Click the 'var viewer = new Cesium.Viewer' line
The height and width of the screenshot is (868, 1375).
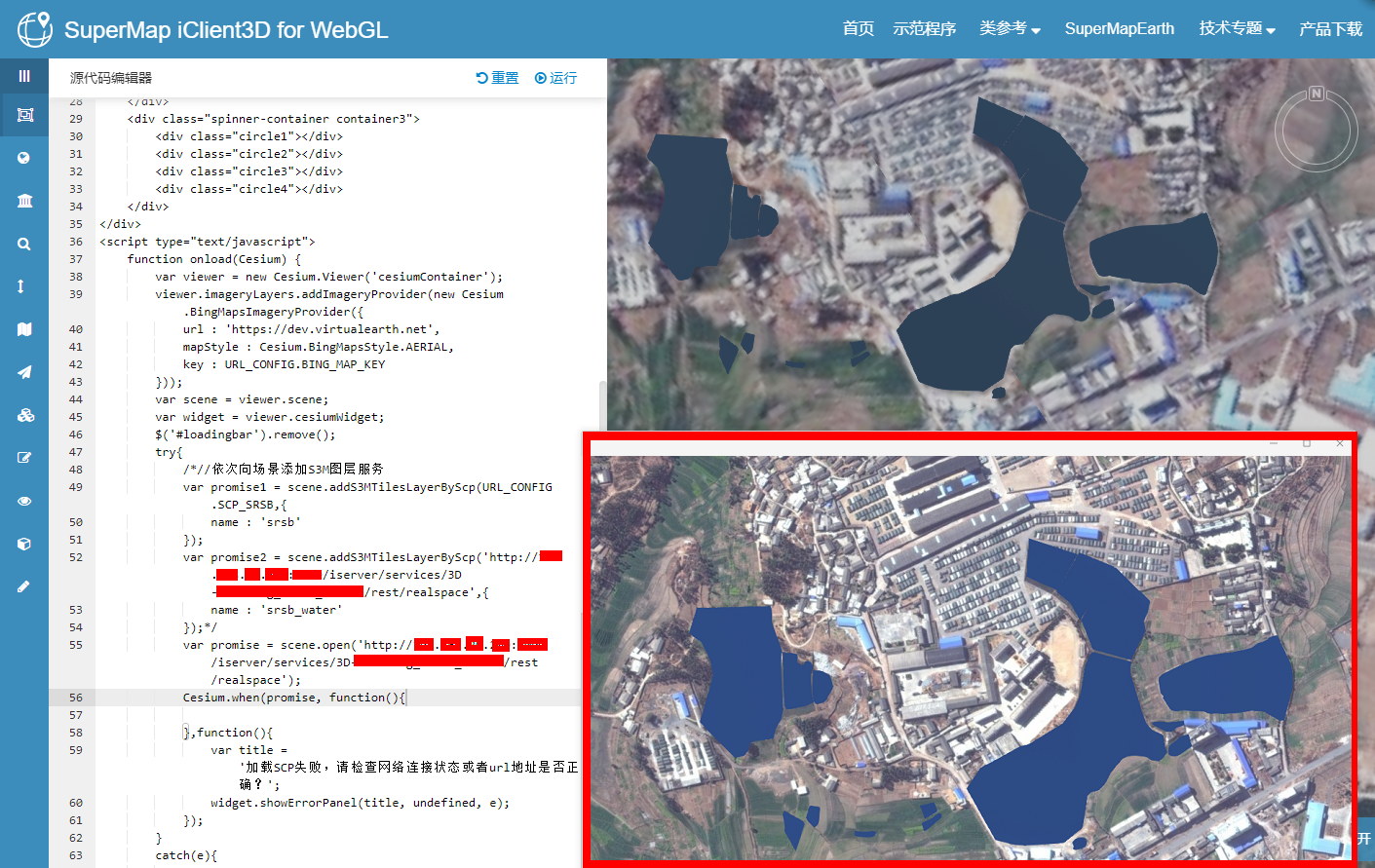pyautogui.click(x=329, y=277)
